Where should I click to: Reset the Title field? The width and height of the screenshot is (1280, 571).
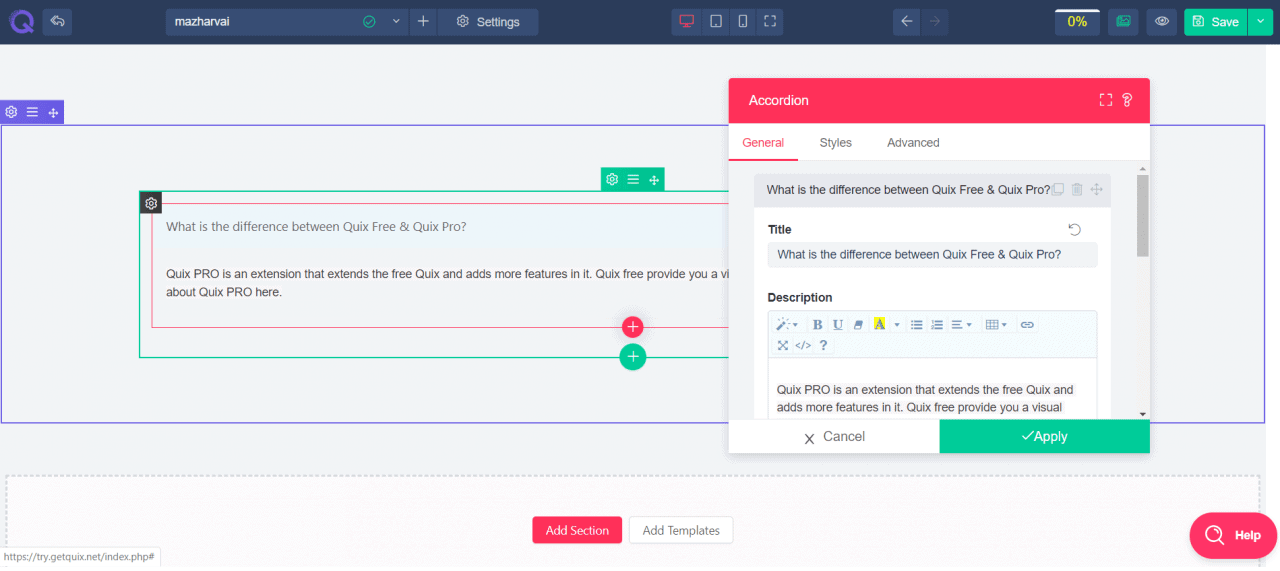[x=1075, y=230]
